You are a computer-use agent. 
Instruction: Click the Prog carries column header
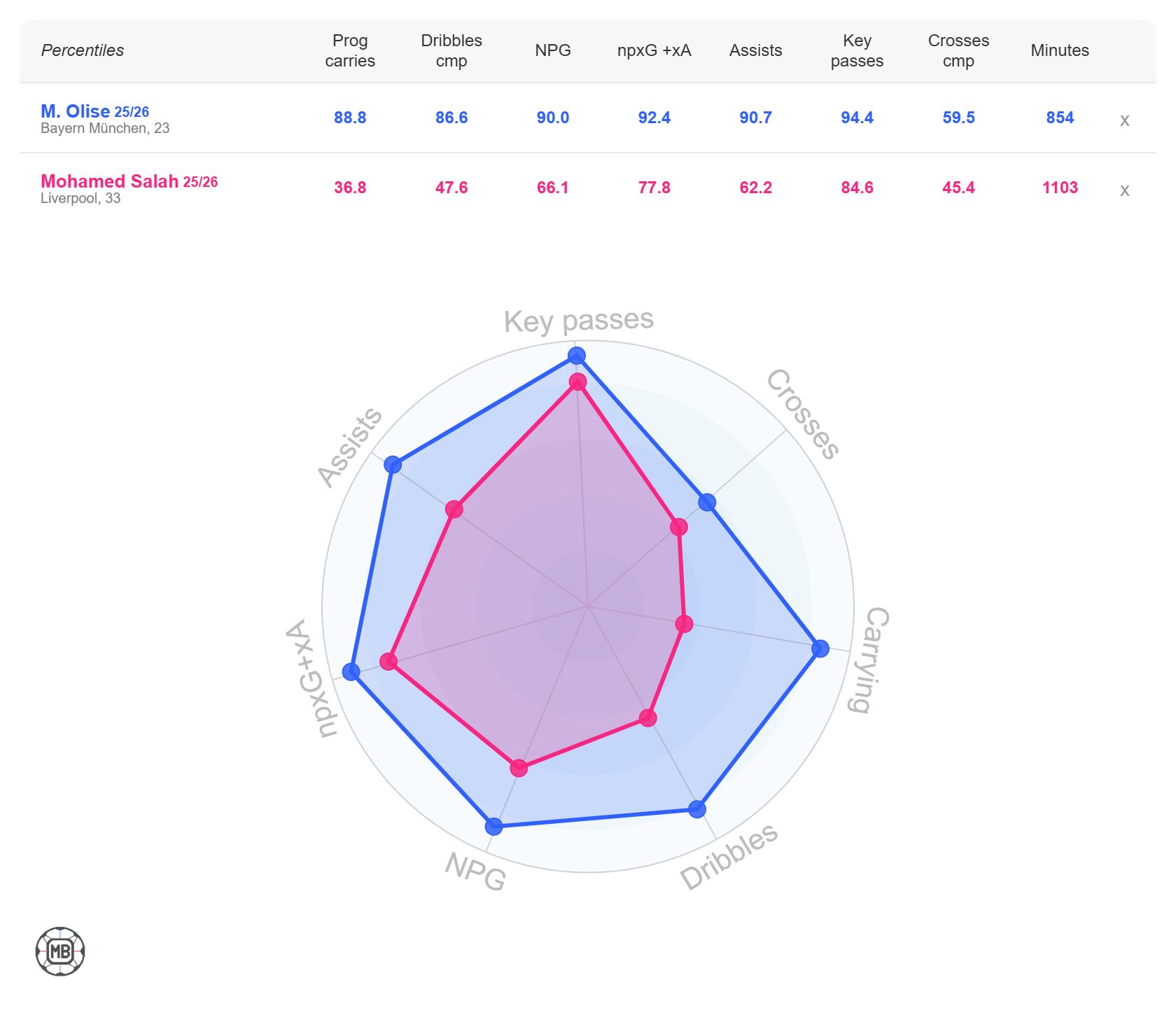tap(350, 50)
